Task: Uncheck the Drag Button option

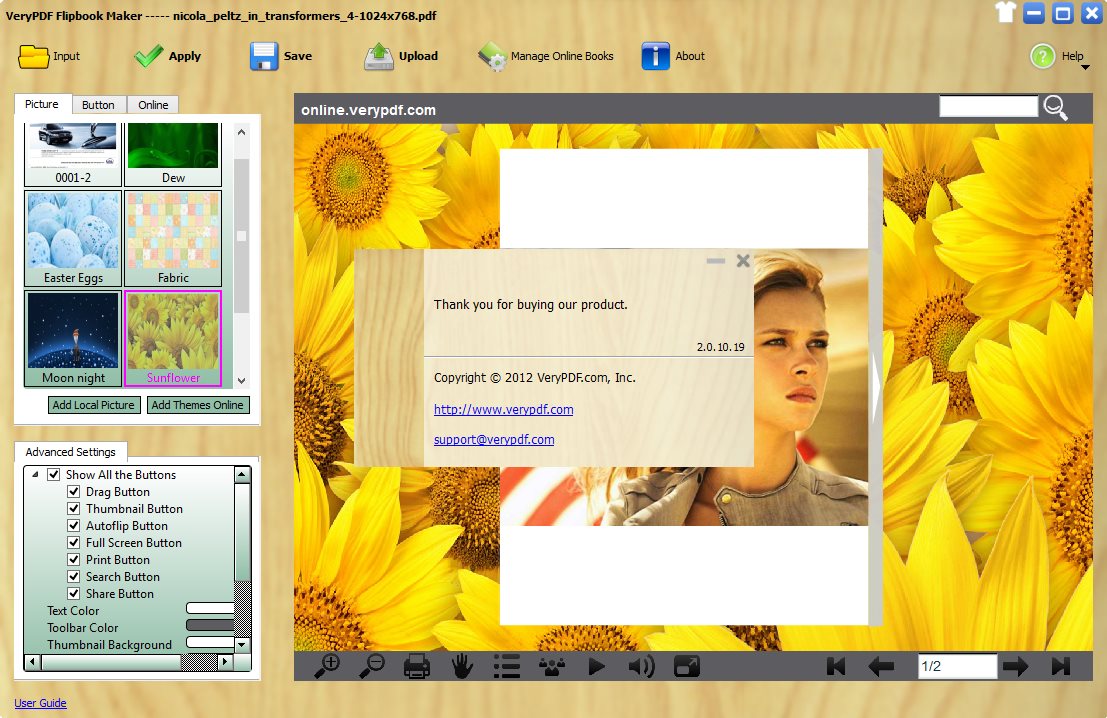Action: 73,491
